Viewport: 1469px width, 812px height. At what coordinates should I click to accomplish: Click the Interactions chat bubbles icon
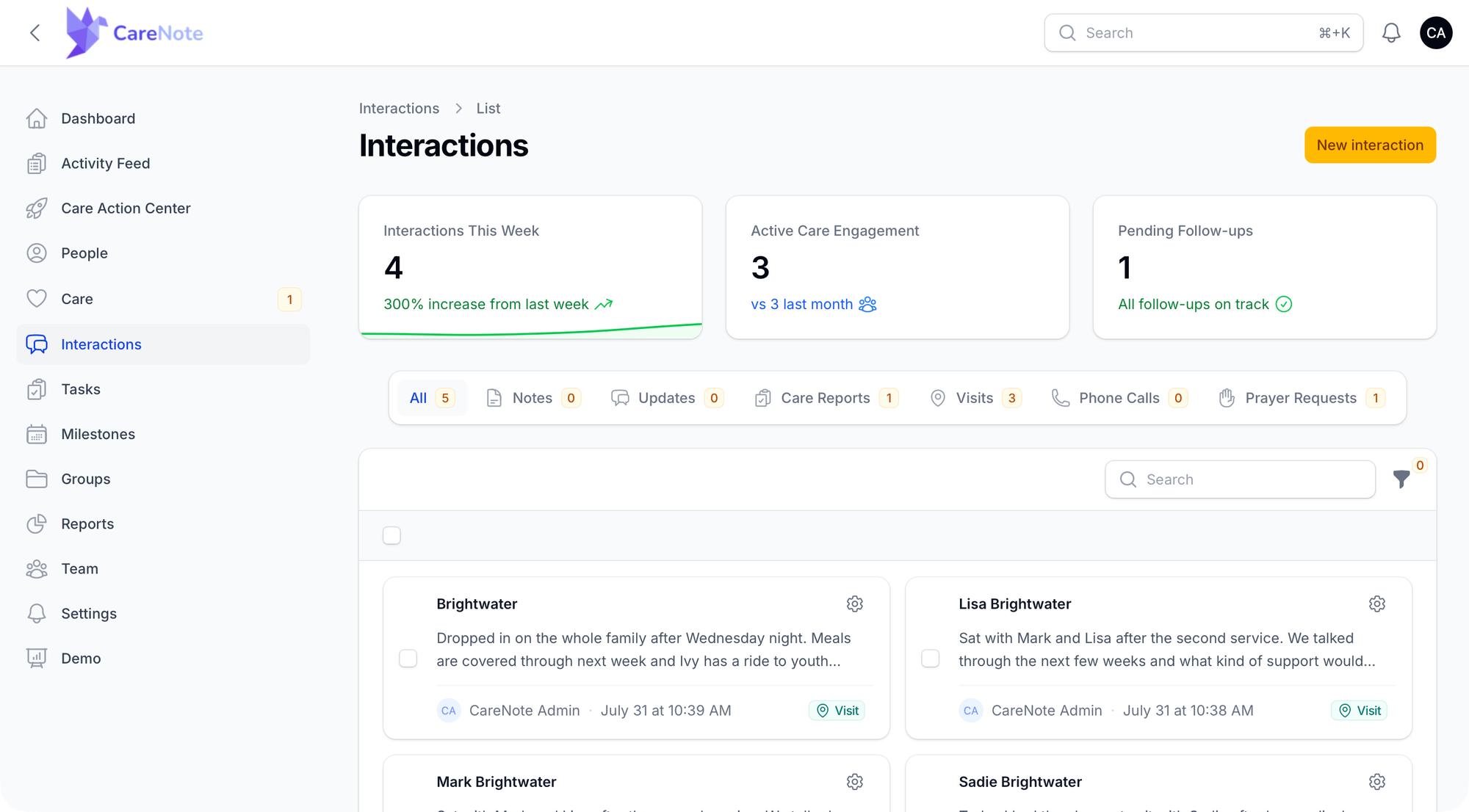coord(37,344)
